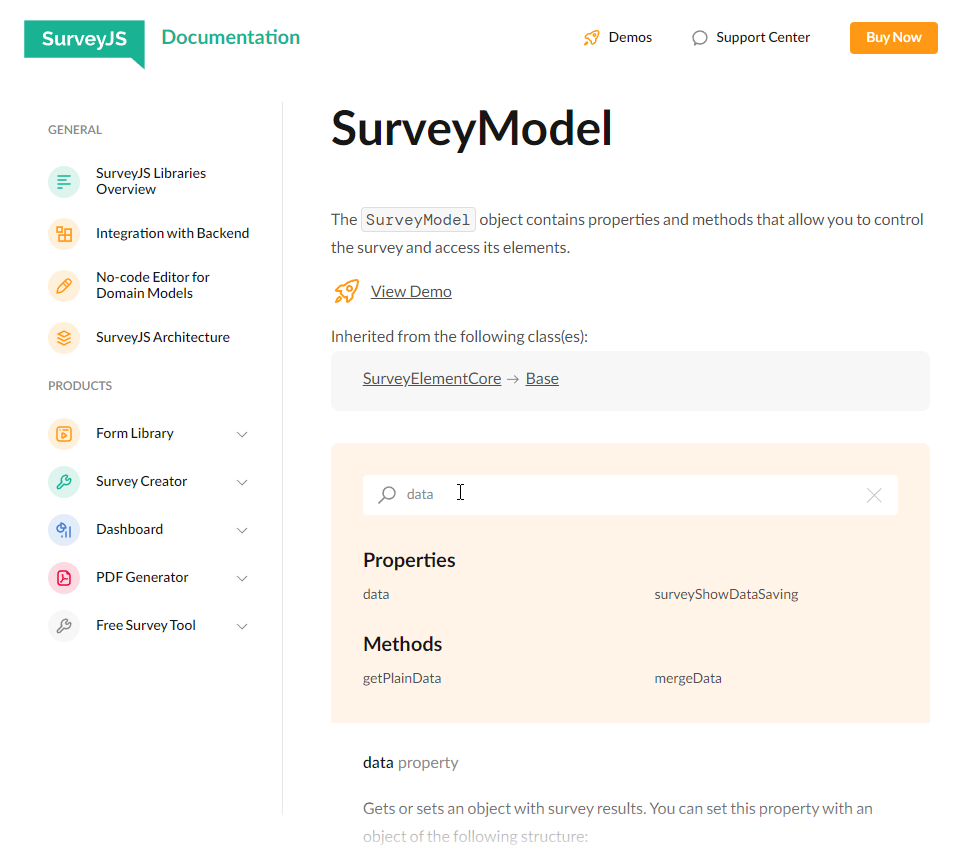Click the Buy Now button
The image size is (977, 858).
[893, 37]
